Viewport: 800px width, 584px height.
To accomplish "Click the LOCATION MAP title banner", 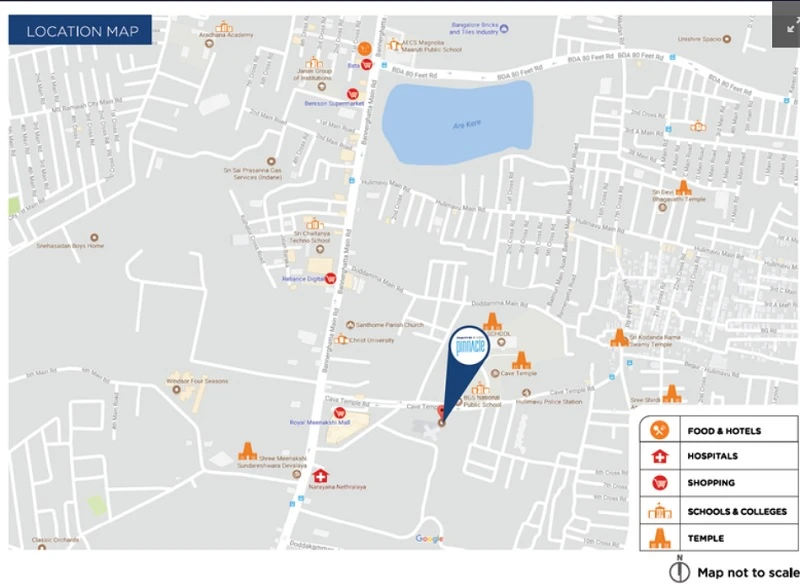I will pyautogui.click(x=80, y=31).
